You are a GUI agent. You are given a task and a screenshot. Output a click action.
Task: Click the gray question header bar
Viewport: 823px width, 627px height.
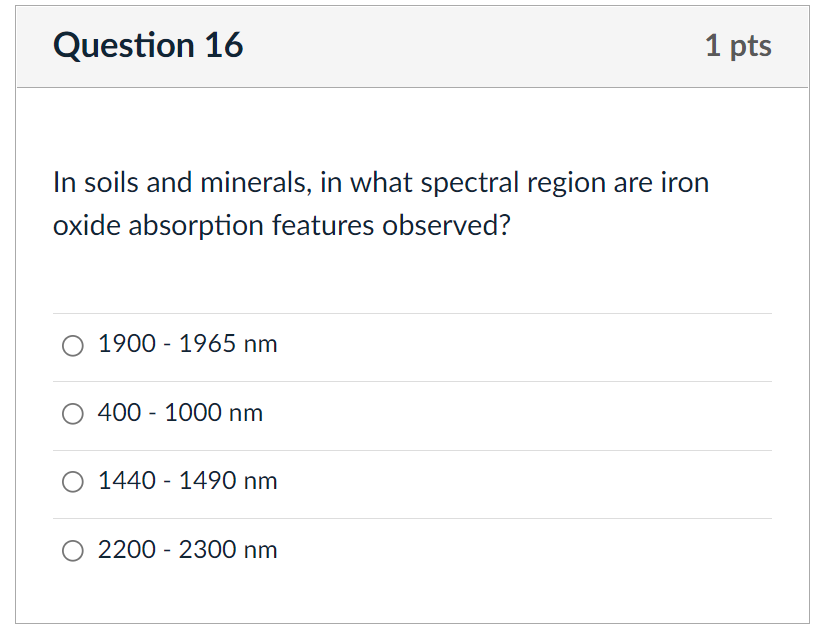(x=470, y=46)
